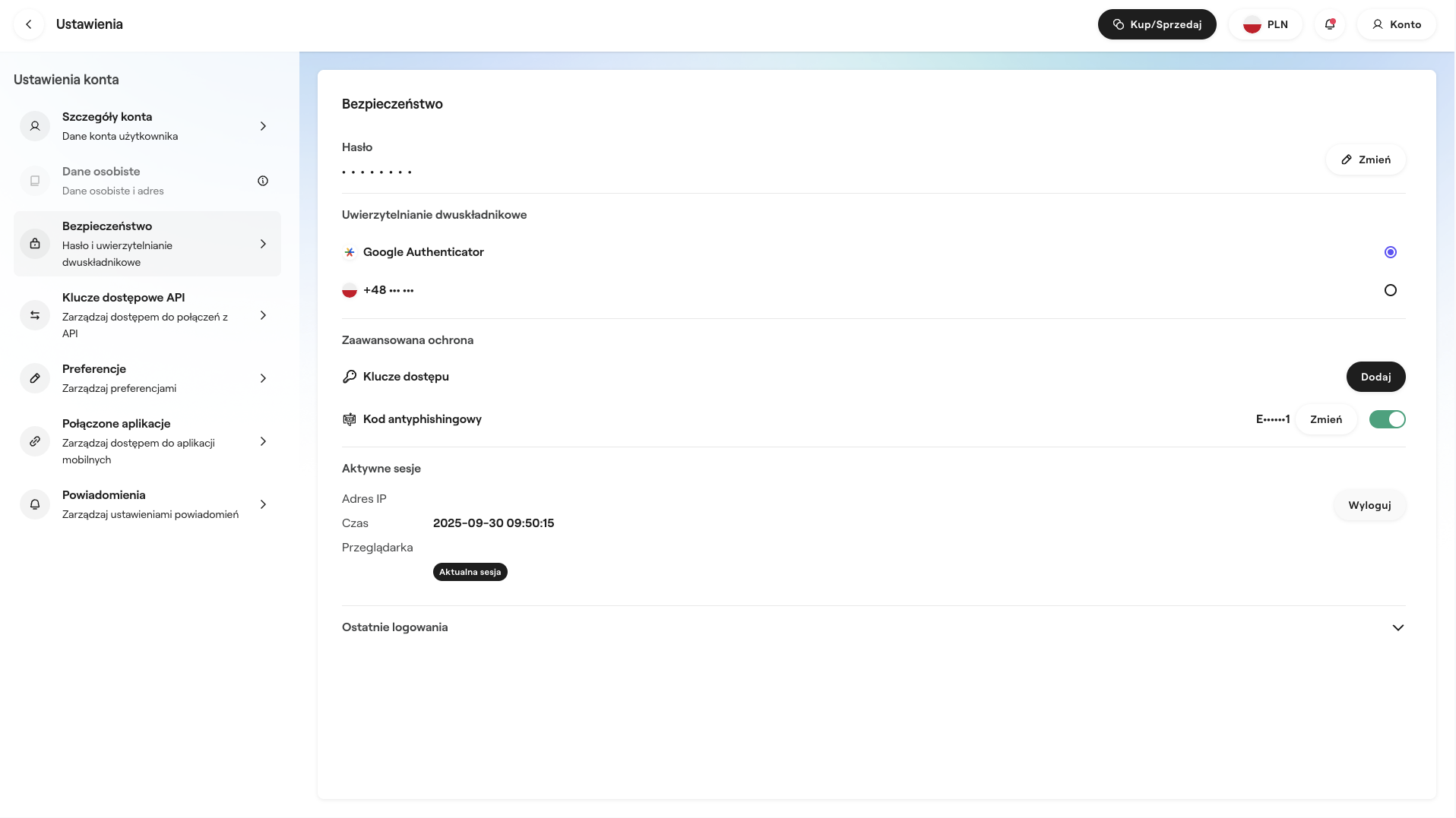Click the info icon beside Dane osobiste
This screenshot has width=1456, height=818.
click(x=263, y=181)
